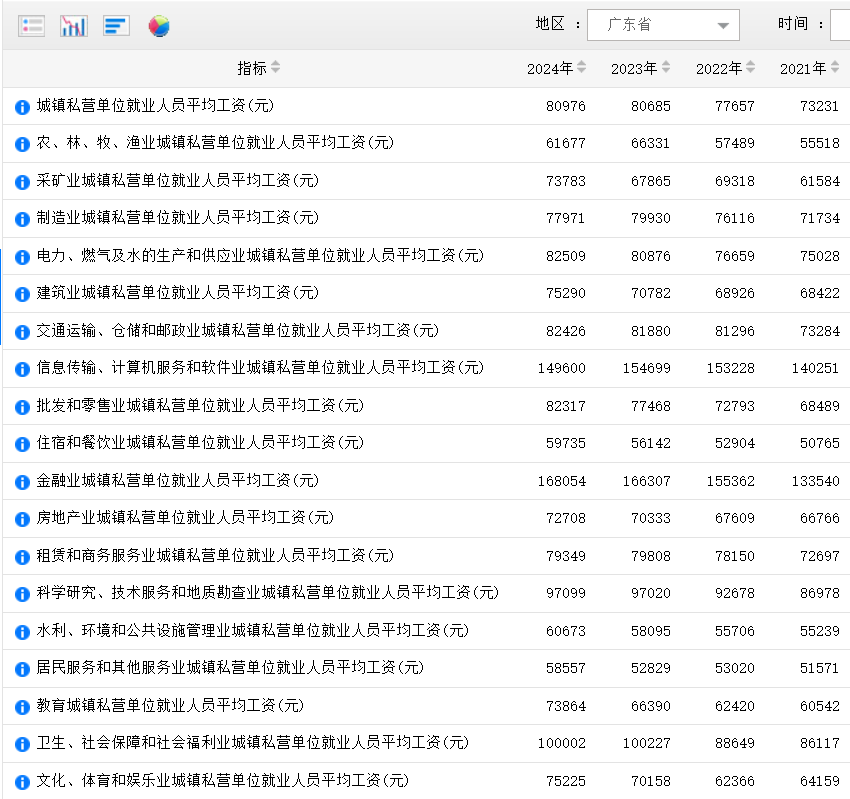Open info for 住宿和餐饮业 row
Screen dimensions: 850x799
[x=22, y=444]
